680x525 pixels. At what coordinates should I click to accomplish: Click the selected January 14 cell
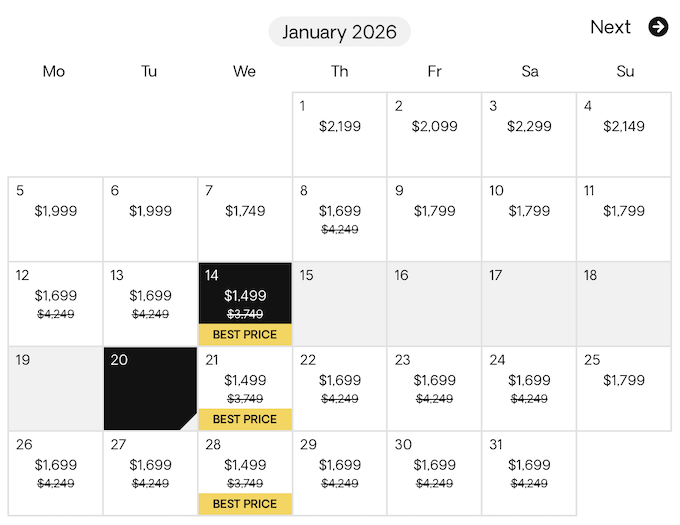(x=245, y=304)
